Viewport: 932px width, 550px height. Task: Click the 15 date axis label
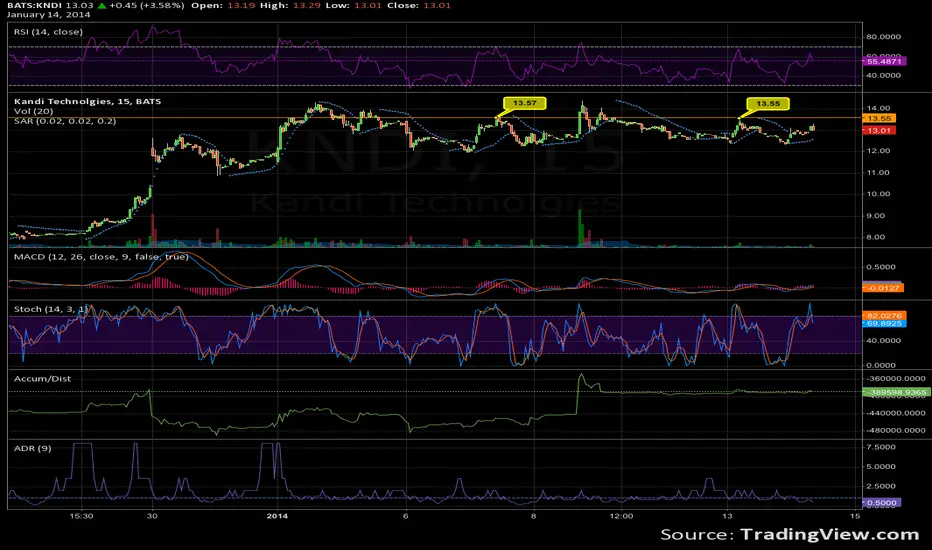tap(855, 516)
